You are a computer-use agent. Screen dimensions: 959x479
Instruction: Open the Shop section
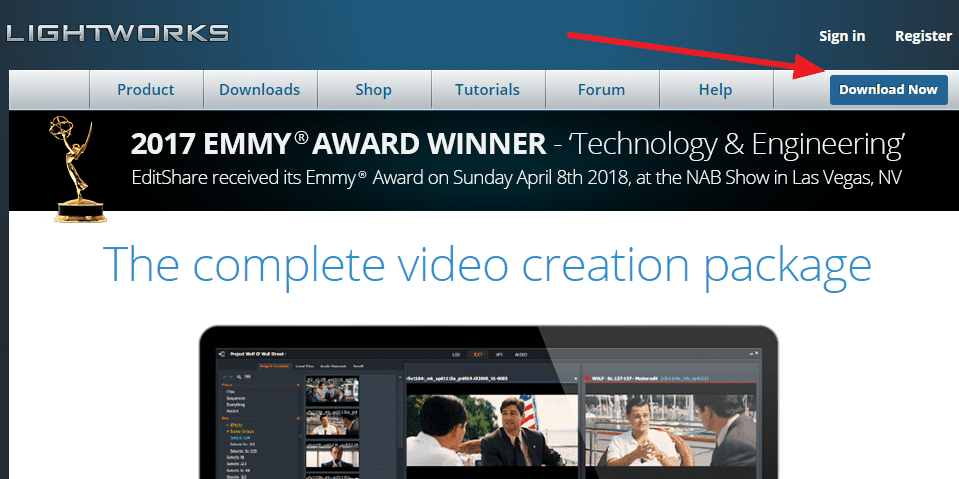click(373, 90)
